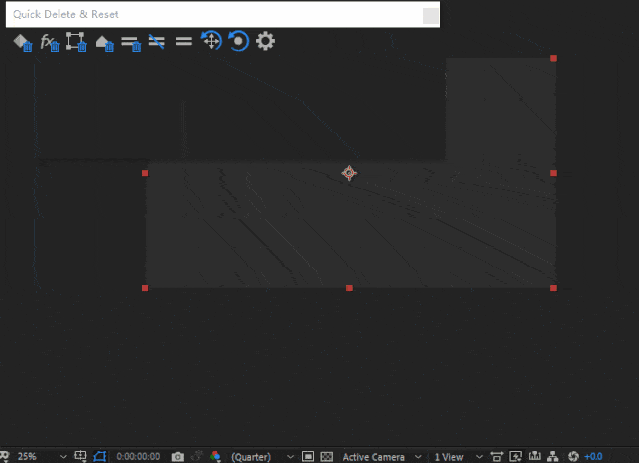Click the delete expressions icon with slash
The image size is (639, 463).
coord(157,42)
